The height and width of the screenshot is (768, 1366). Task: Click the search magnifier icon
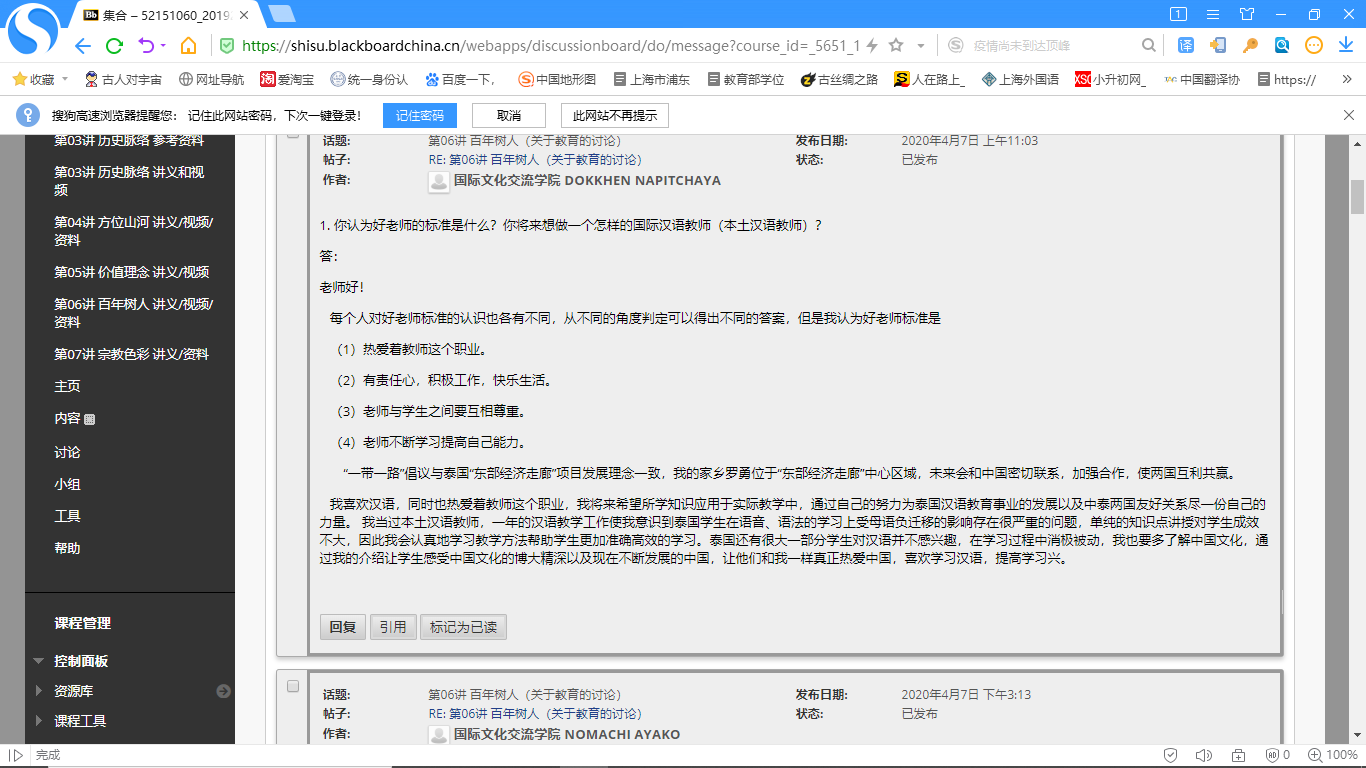(x=1149, y=46)
